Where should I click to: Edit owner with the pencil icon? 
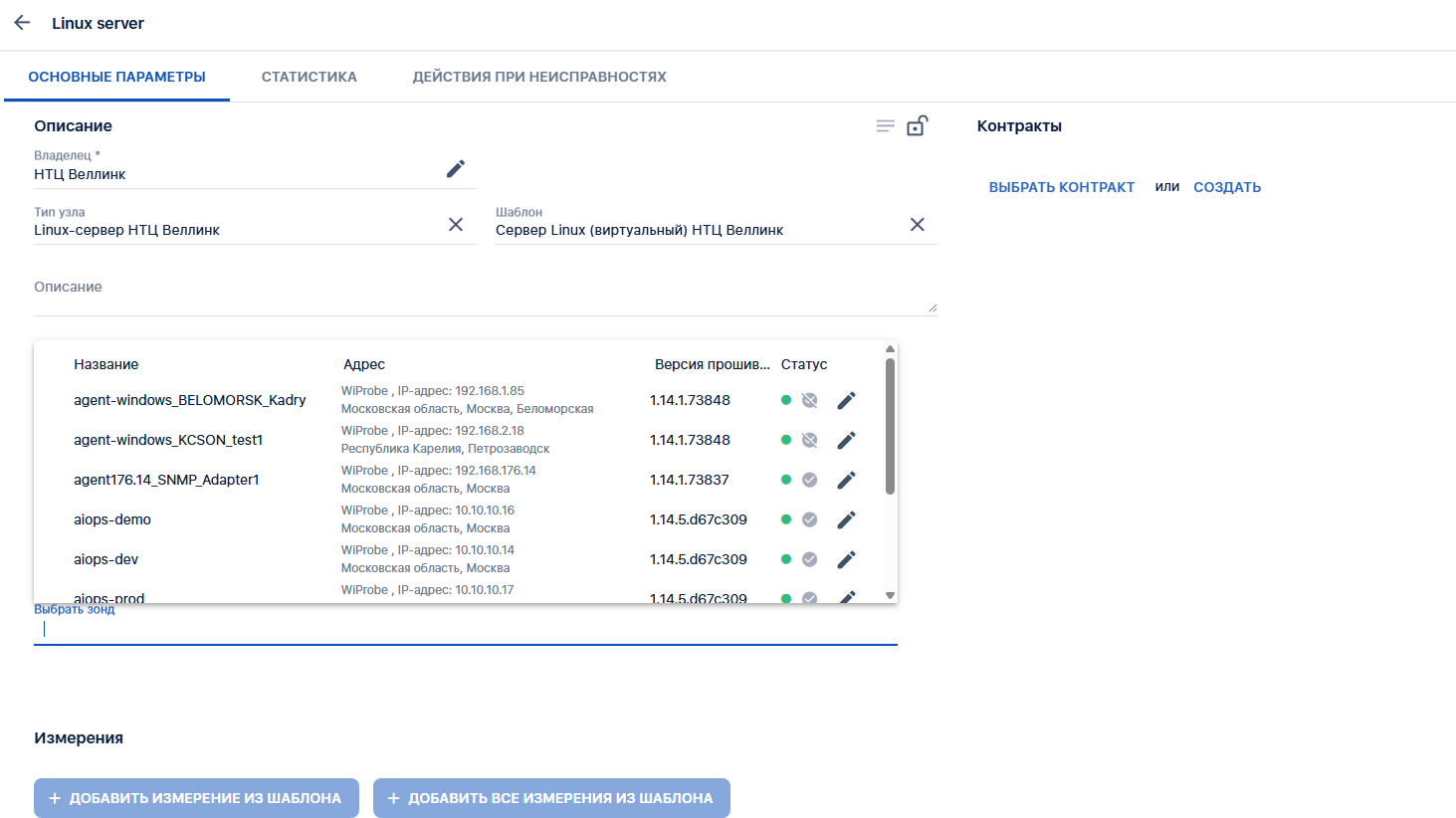(456, 169)
